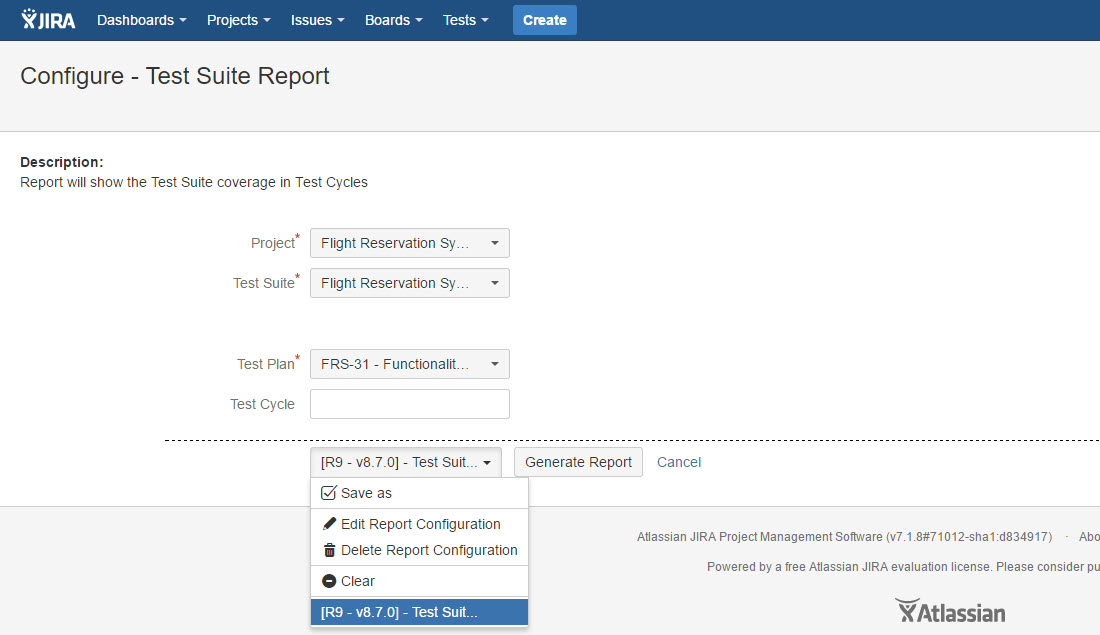Open the Boards menu

(394, 20)
